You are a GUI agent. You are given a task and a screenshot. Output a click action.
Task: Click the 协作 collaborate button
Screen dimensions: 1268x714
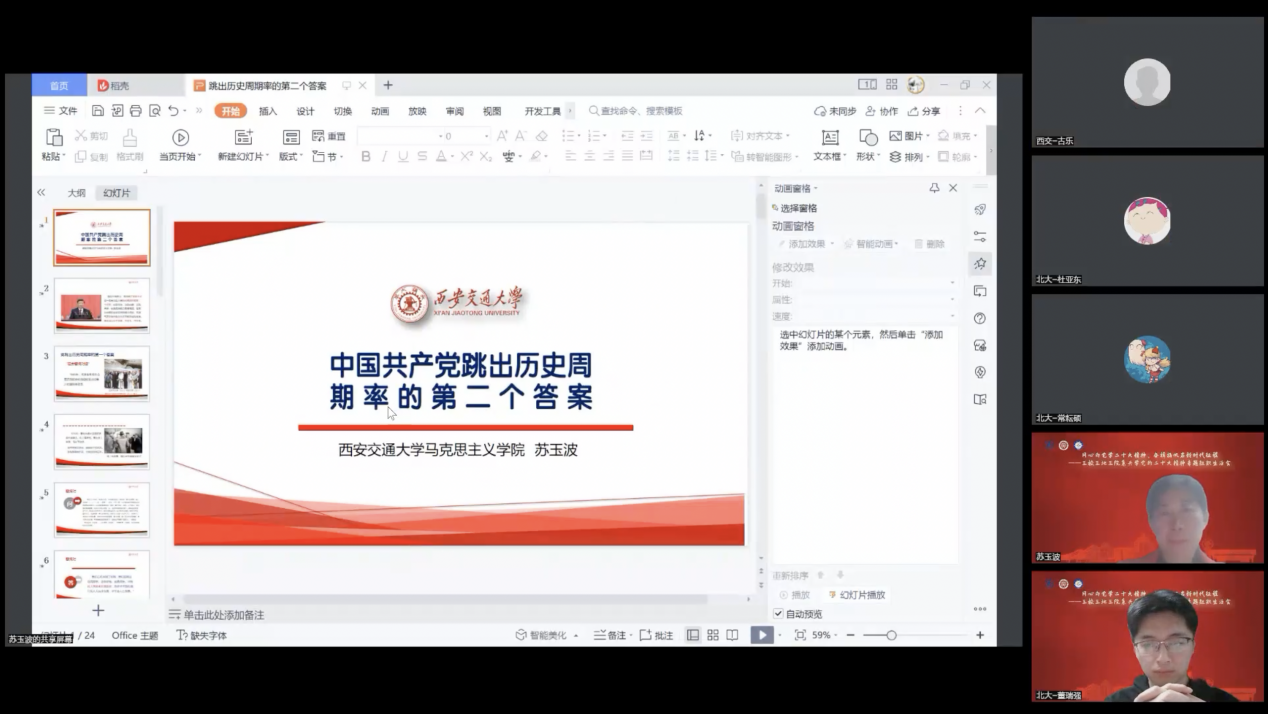[882, 111]
